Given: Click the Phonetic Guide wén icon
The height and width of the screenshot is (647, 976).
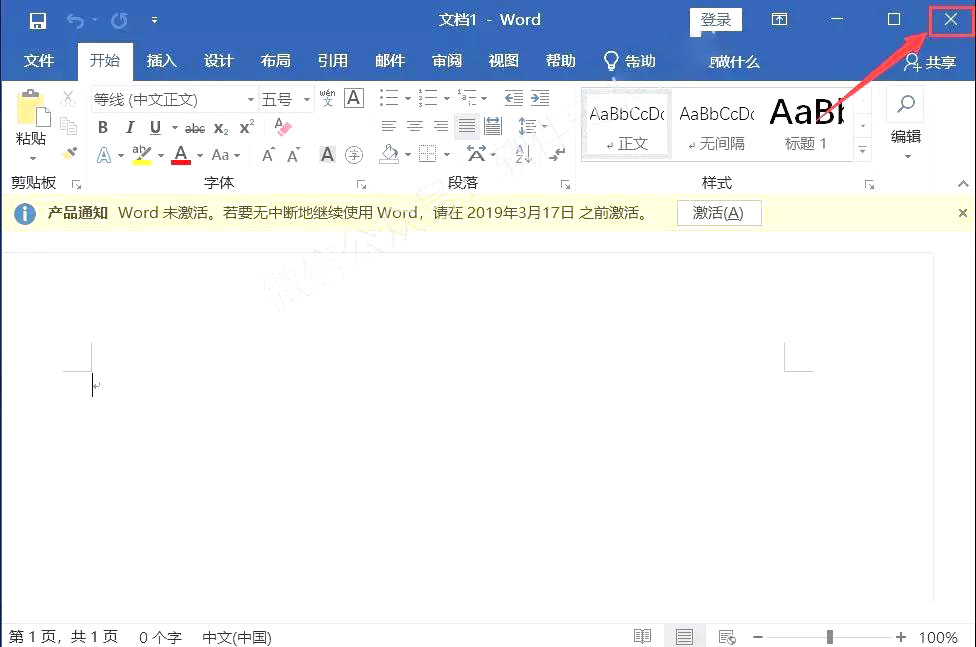Looking at the screenshot, I should point(327,98).
